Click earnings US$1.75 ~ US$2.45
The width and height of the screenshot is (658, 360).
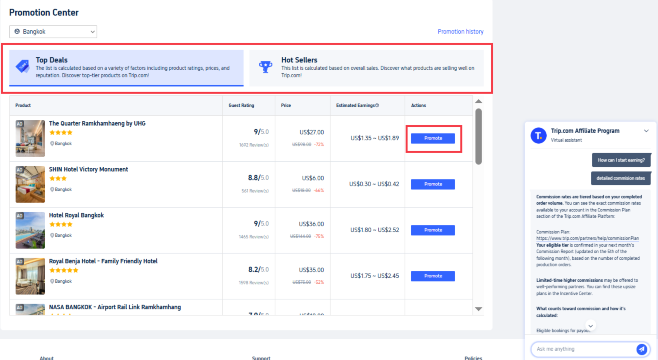click(x=375, y=276)
